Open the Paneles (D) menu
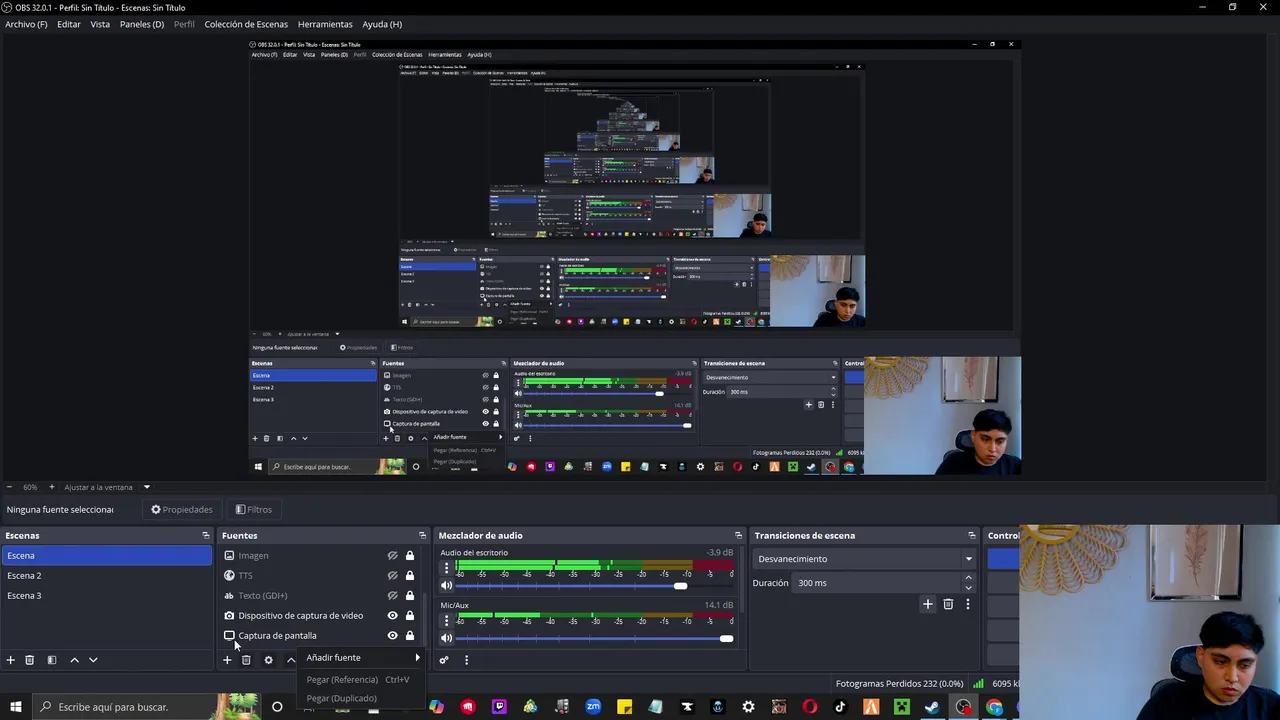Screen dimensions: 1280x720 142,24
